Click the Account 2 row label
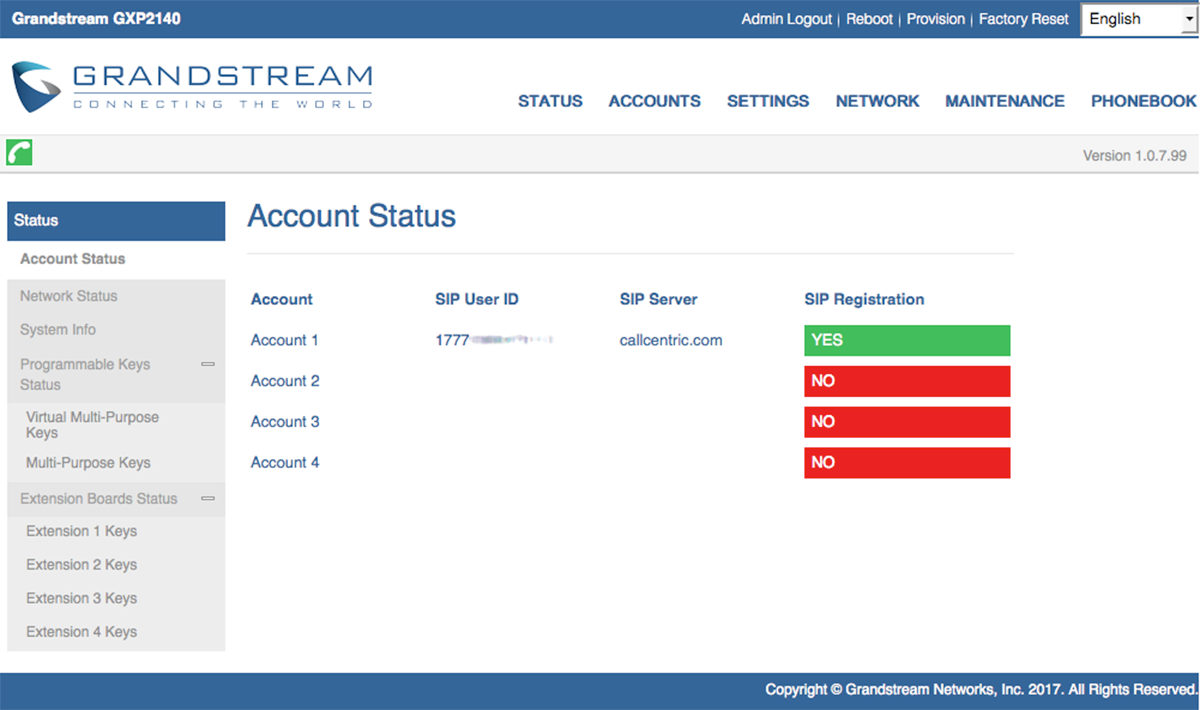The height and width of the screenshot is (710, 1200). (285, 381)
